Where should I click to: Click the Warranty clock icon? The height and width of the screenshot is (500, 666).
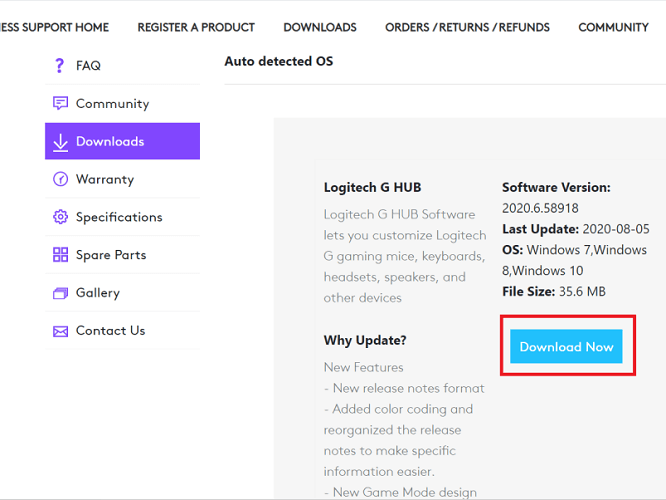coord(60,179)
